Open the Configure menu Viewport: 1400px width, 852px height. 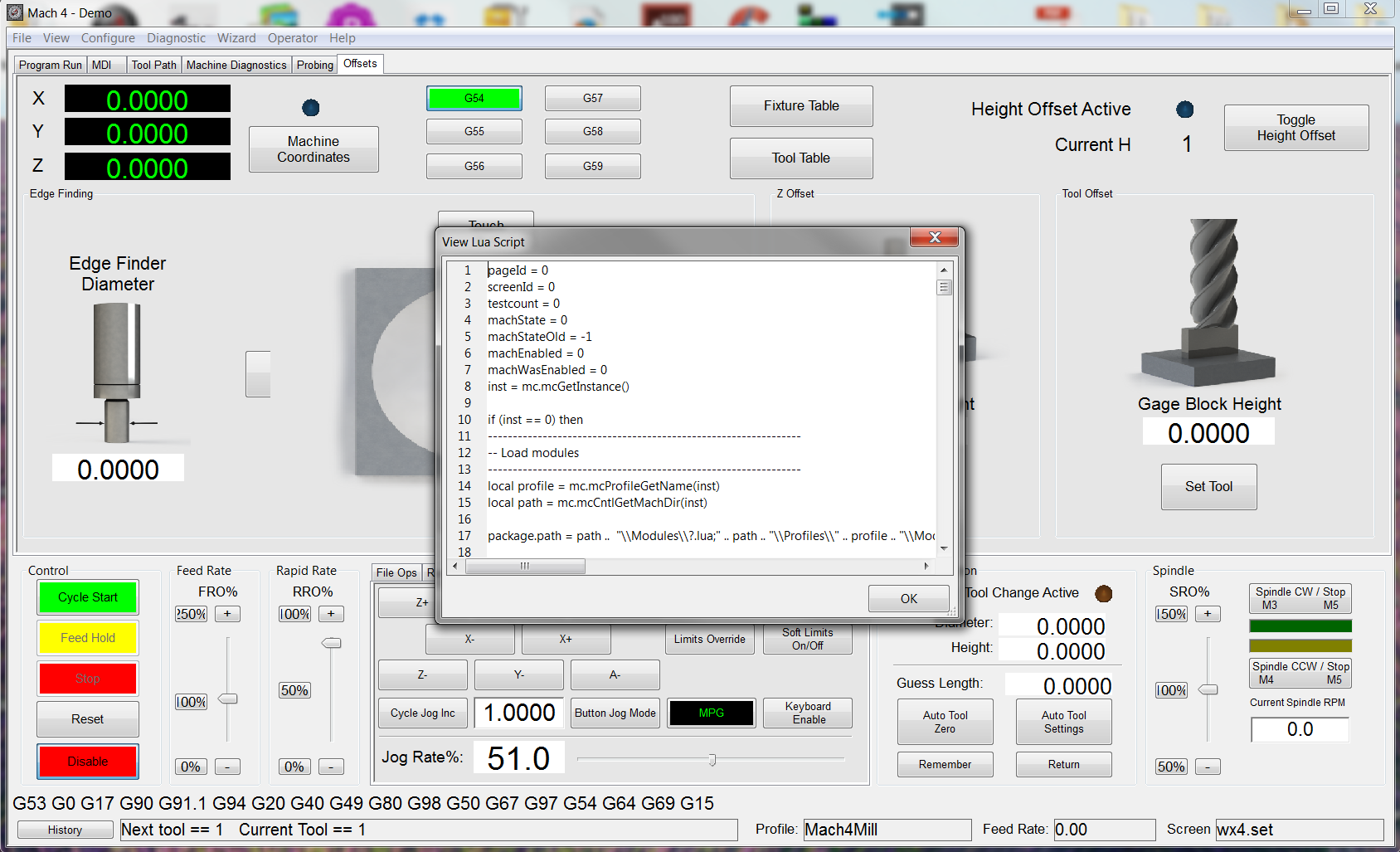point(108,37)
